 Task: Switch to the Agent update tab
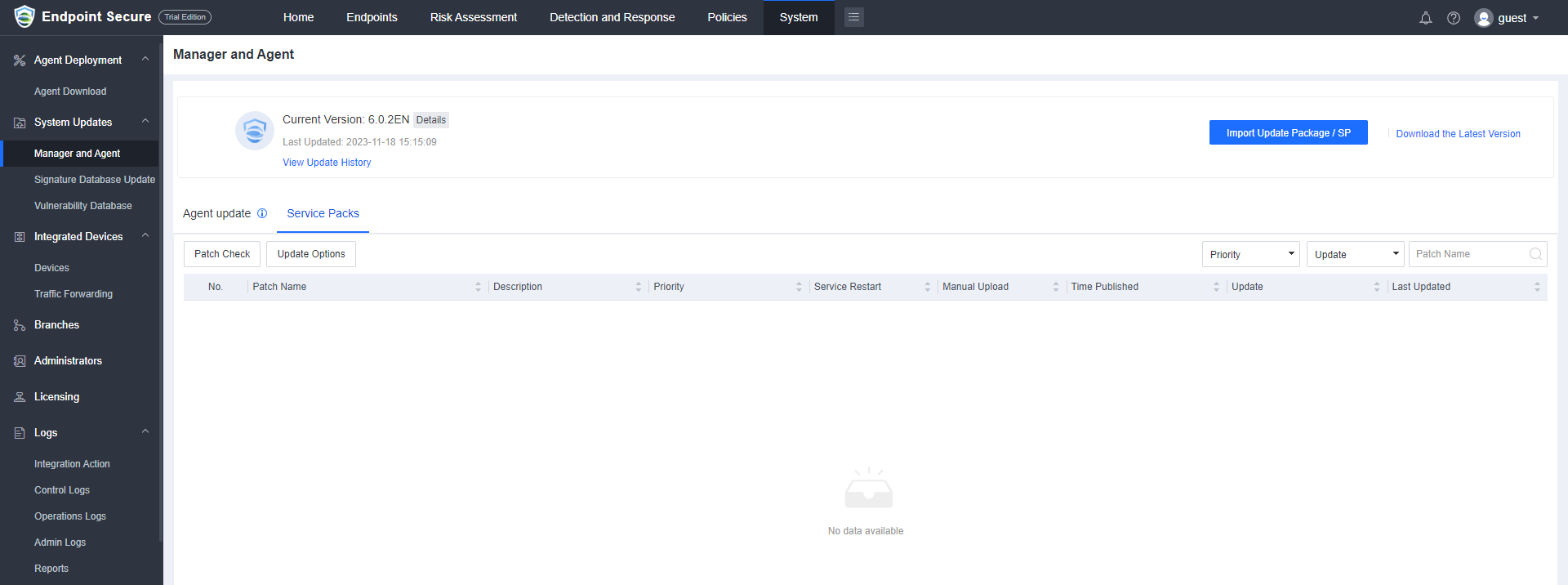point(216,213)
